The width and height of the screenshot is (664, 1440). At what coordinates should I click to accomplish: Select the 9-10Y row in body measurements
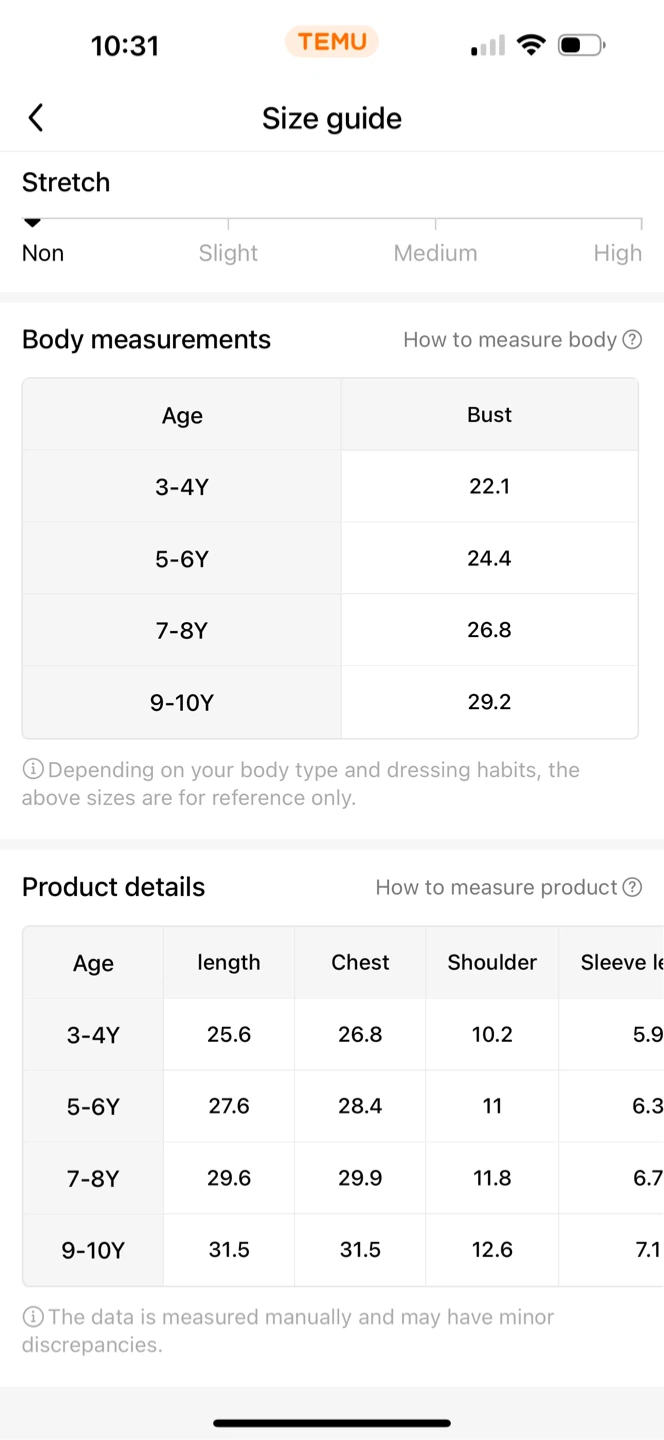pos(330,702)
